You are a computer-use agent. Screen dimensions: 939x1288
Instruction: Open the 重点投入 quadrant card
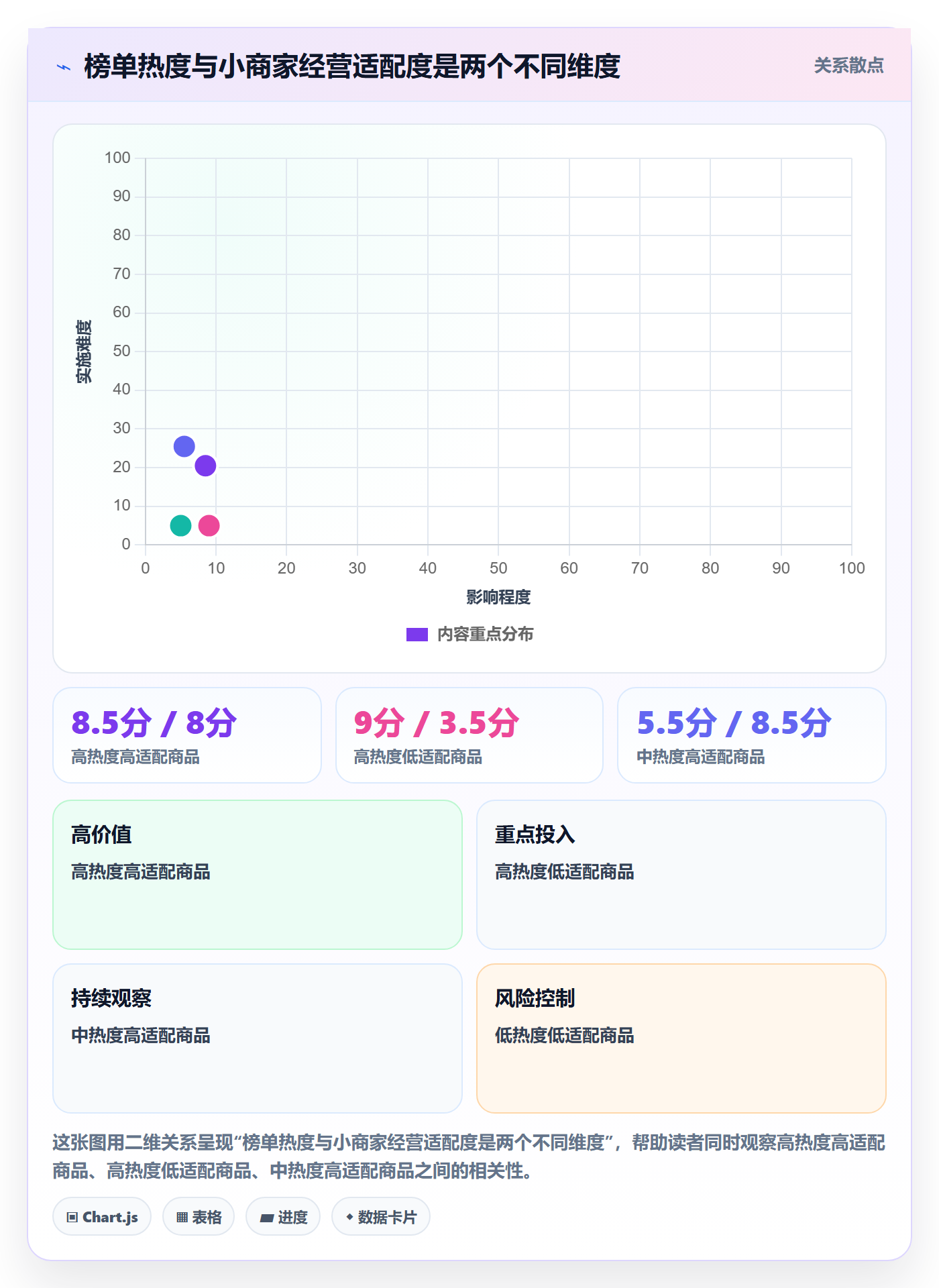click(681, 875)
